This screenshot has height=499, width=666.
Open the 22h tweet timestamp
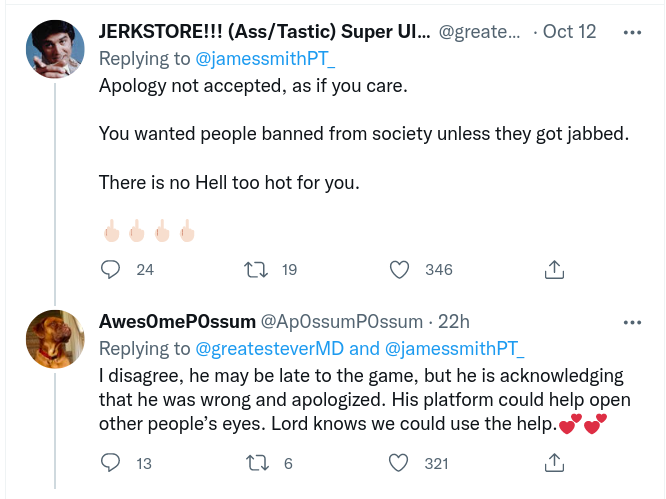coord(453,322)
